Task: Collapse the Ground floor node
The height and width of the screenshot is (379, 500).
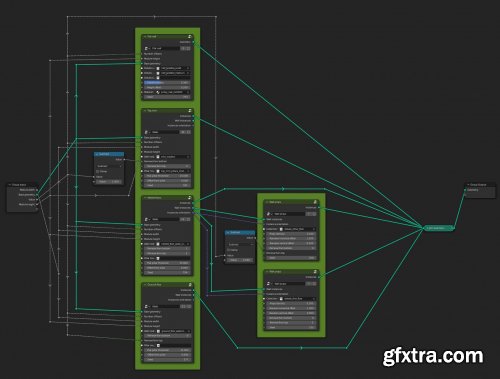Action: pos(145,285)
